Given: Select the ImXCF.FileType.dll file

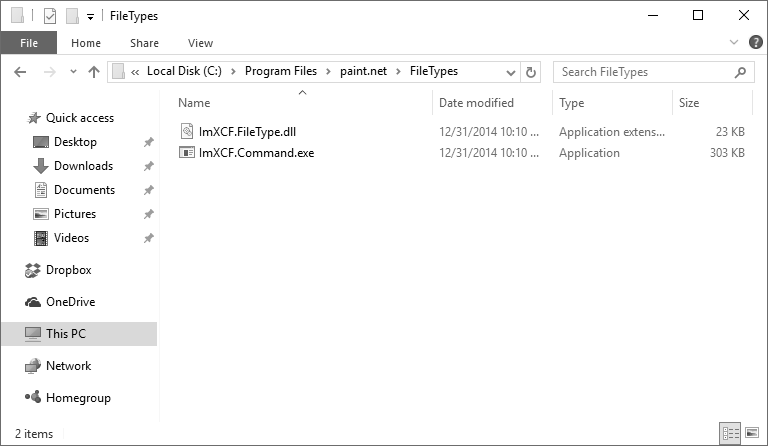Looking at the screenshot, I should (247, 132).
